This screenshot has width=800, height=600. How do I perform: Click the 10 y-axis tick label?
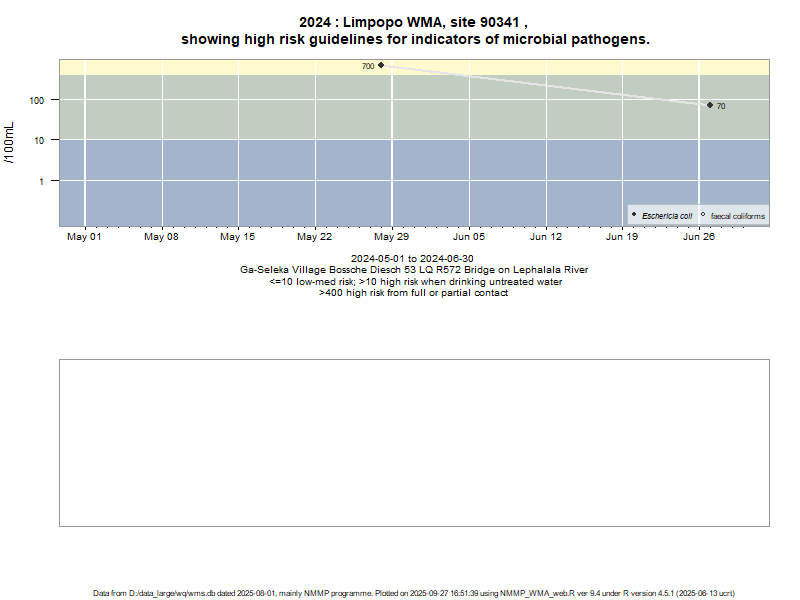(42, 140)
